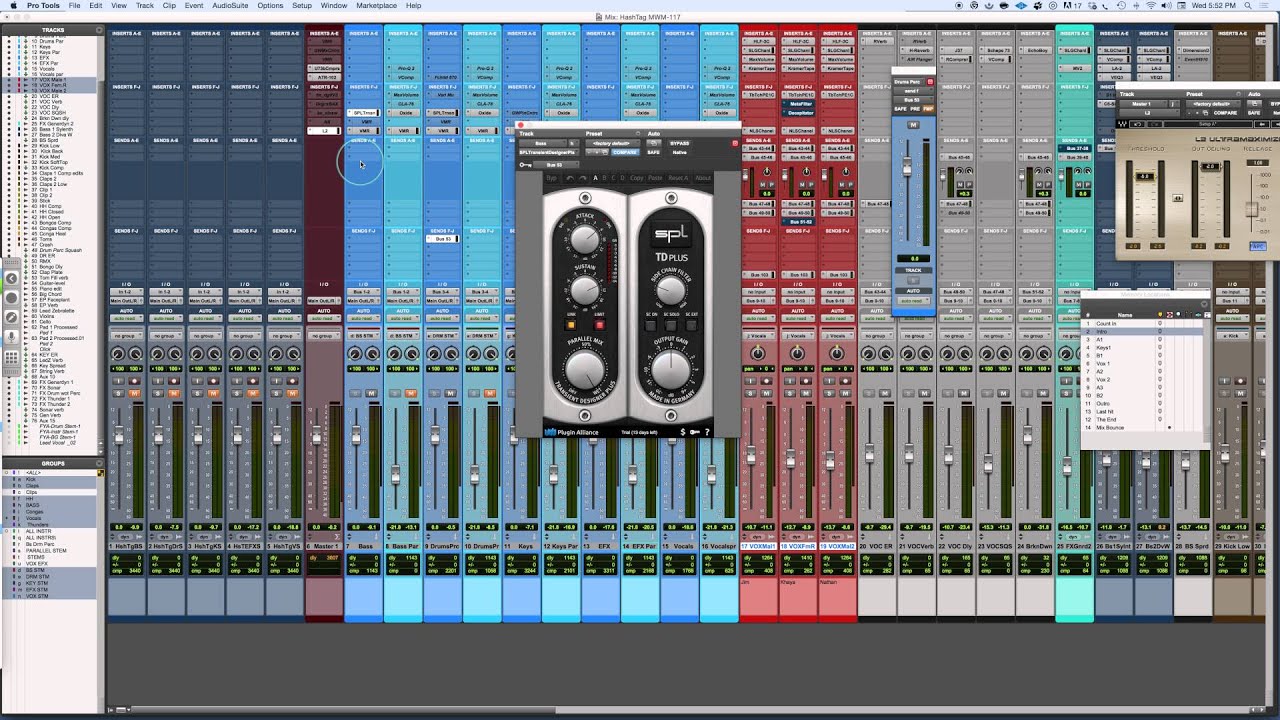Toggle the PRE button on Drums Parc send
Image resolution: width=1280 pixels, height=720 pixels.
(914, 108)
